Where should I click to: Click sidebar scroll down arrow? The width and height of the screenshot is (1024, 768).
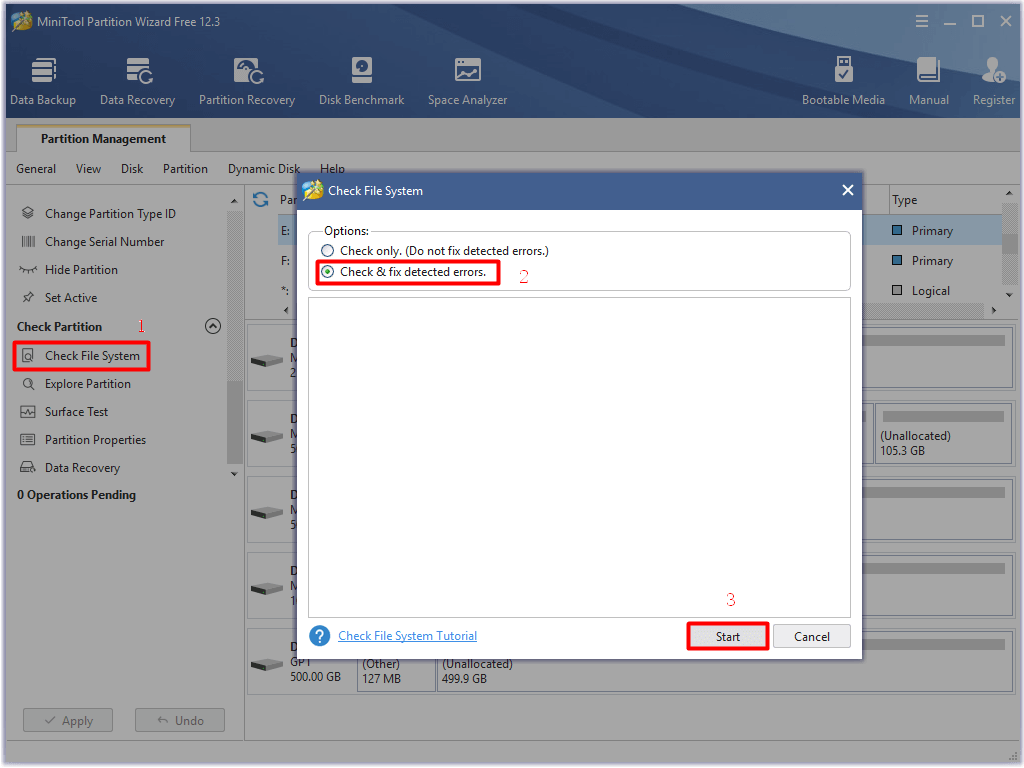(x=234, y=474)
